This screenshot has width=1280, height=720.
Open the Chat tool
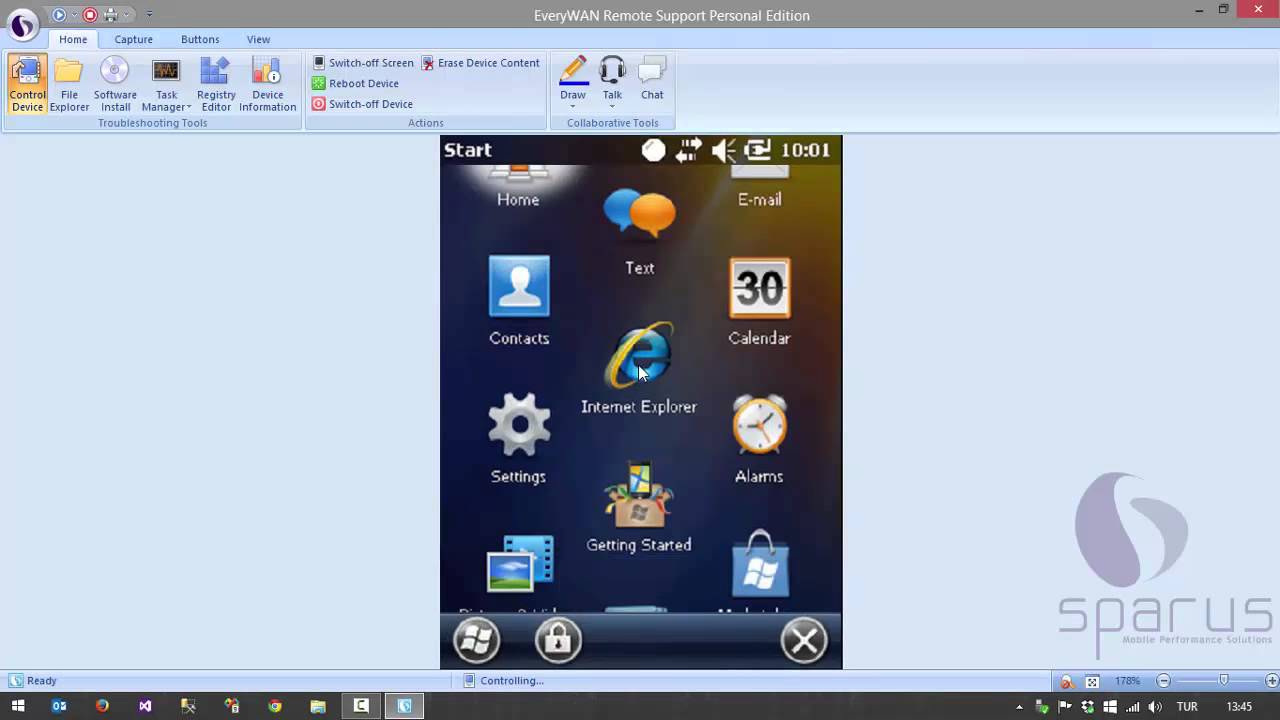coord(652,78)
